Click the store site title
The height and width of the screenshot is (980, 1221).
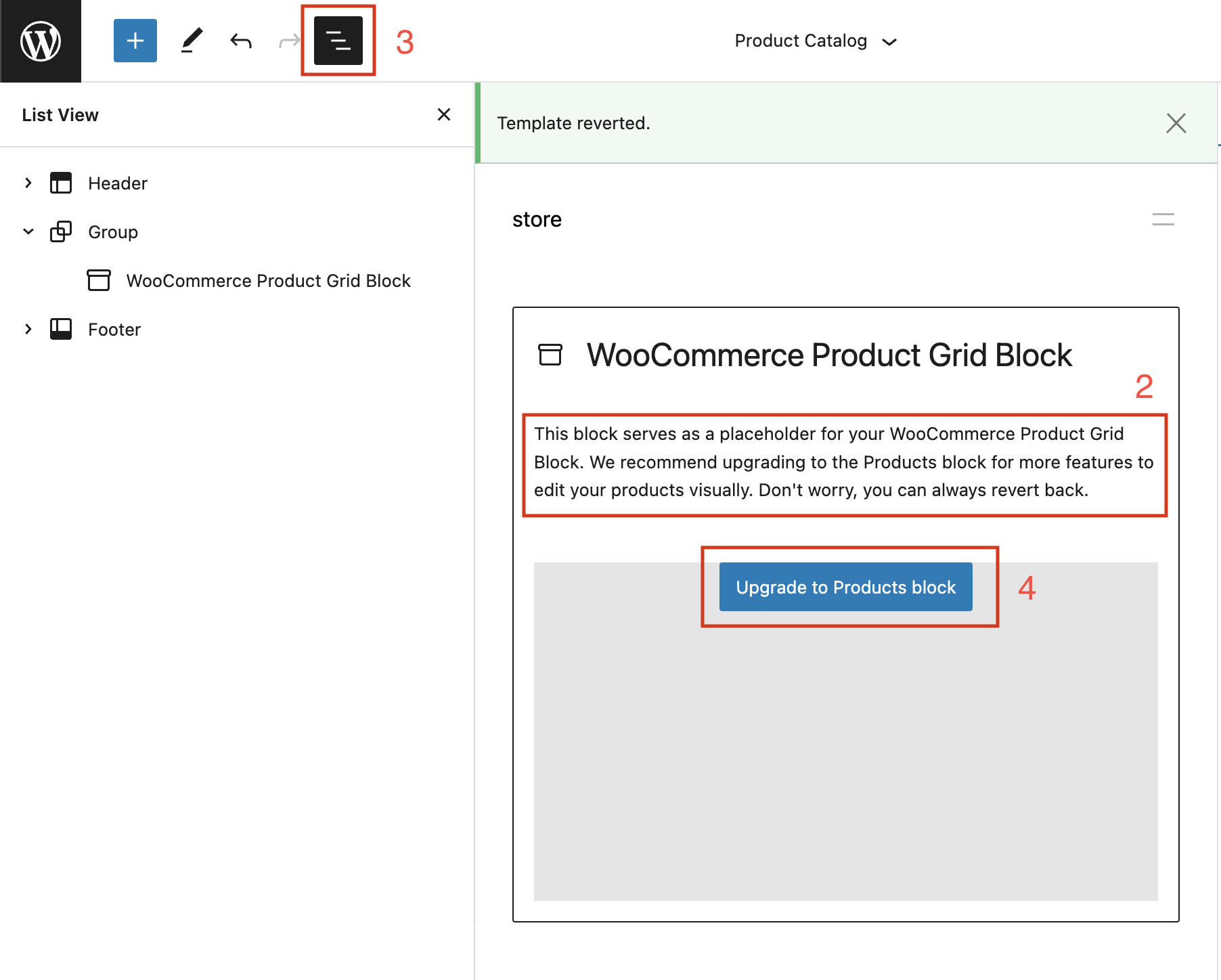pyautogui.click(x=537, y=219)
